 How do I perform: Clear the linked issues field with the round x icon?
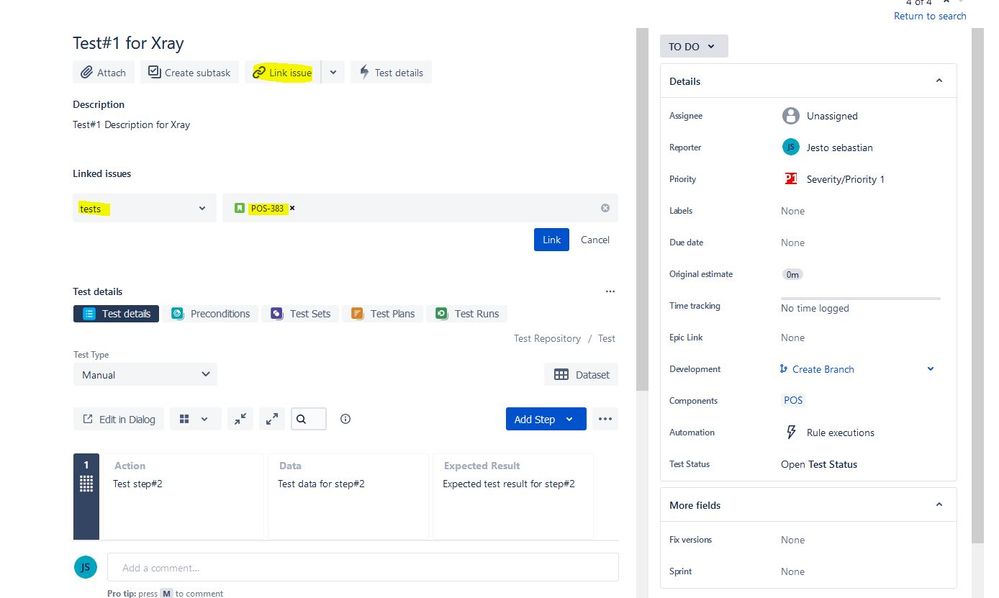click(605, 208)
